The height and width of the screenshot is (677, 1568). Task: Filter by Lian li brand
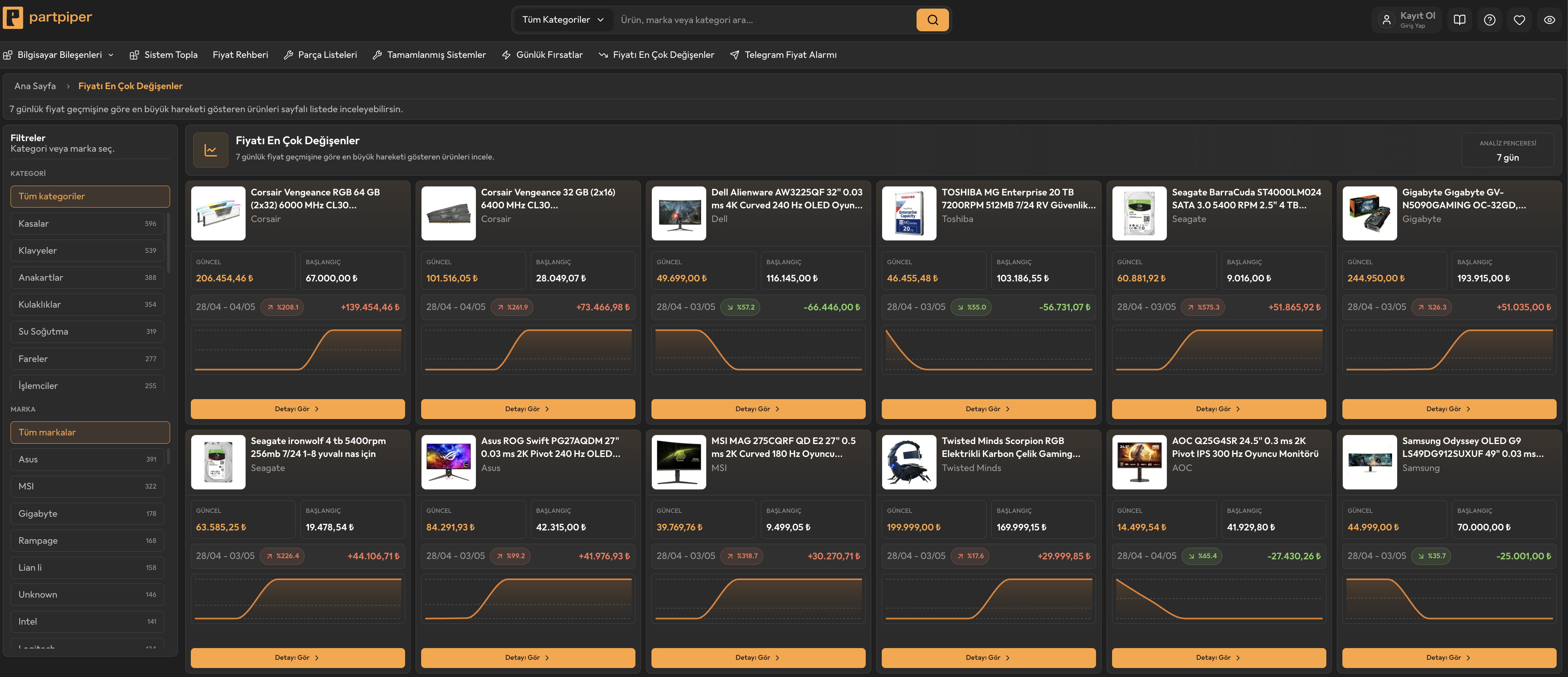tap(87, 568)
